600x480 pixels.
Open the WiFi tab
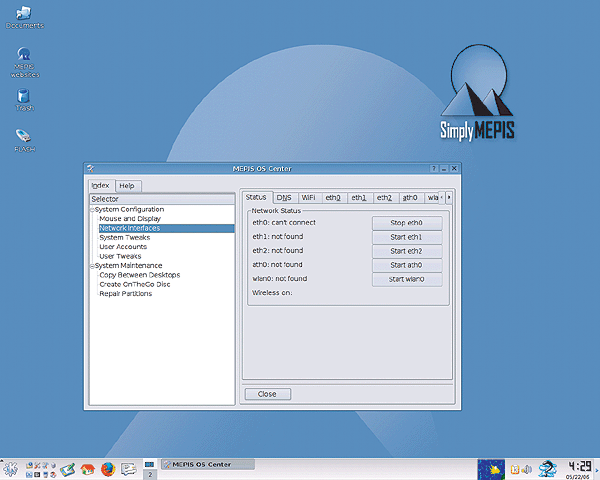pos(308,198)
